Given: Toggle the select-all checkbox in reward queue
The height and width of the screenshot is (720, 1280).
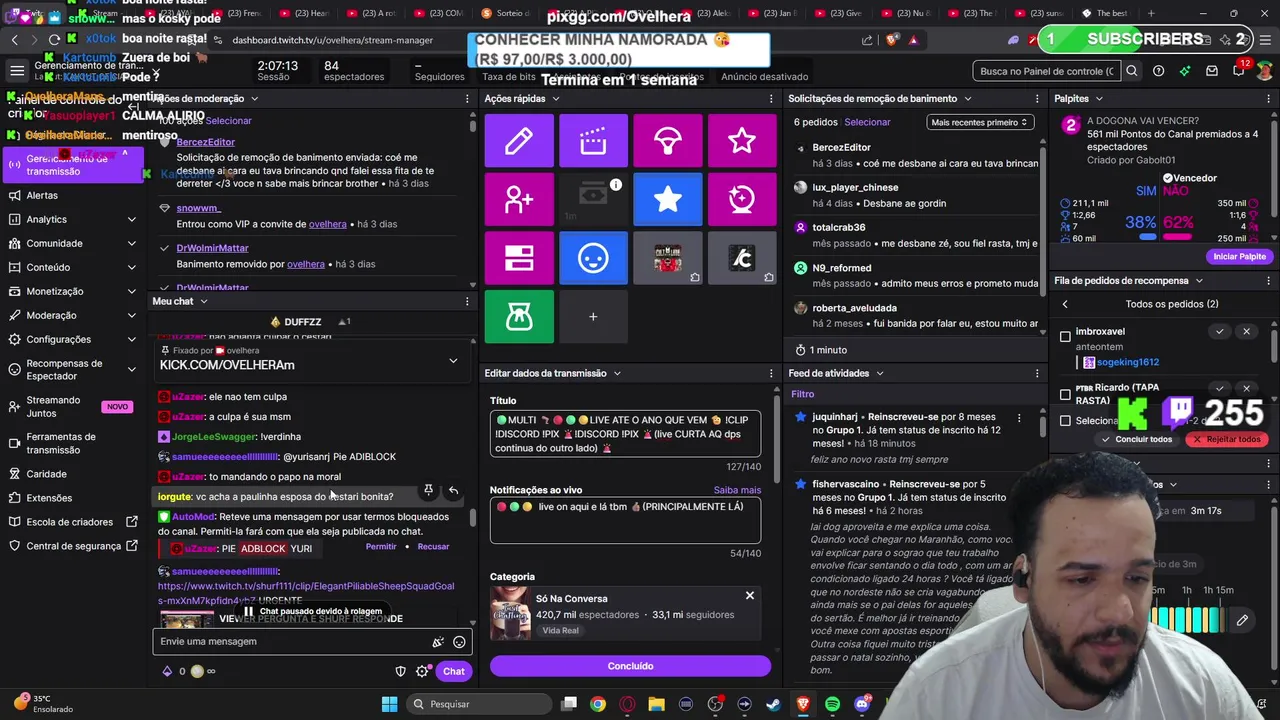Looking at the screenshot, I should pos(1066,421).
